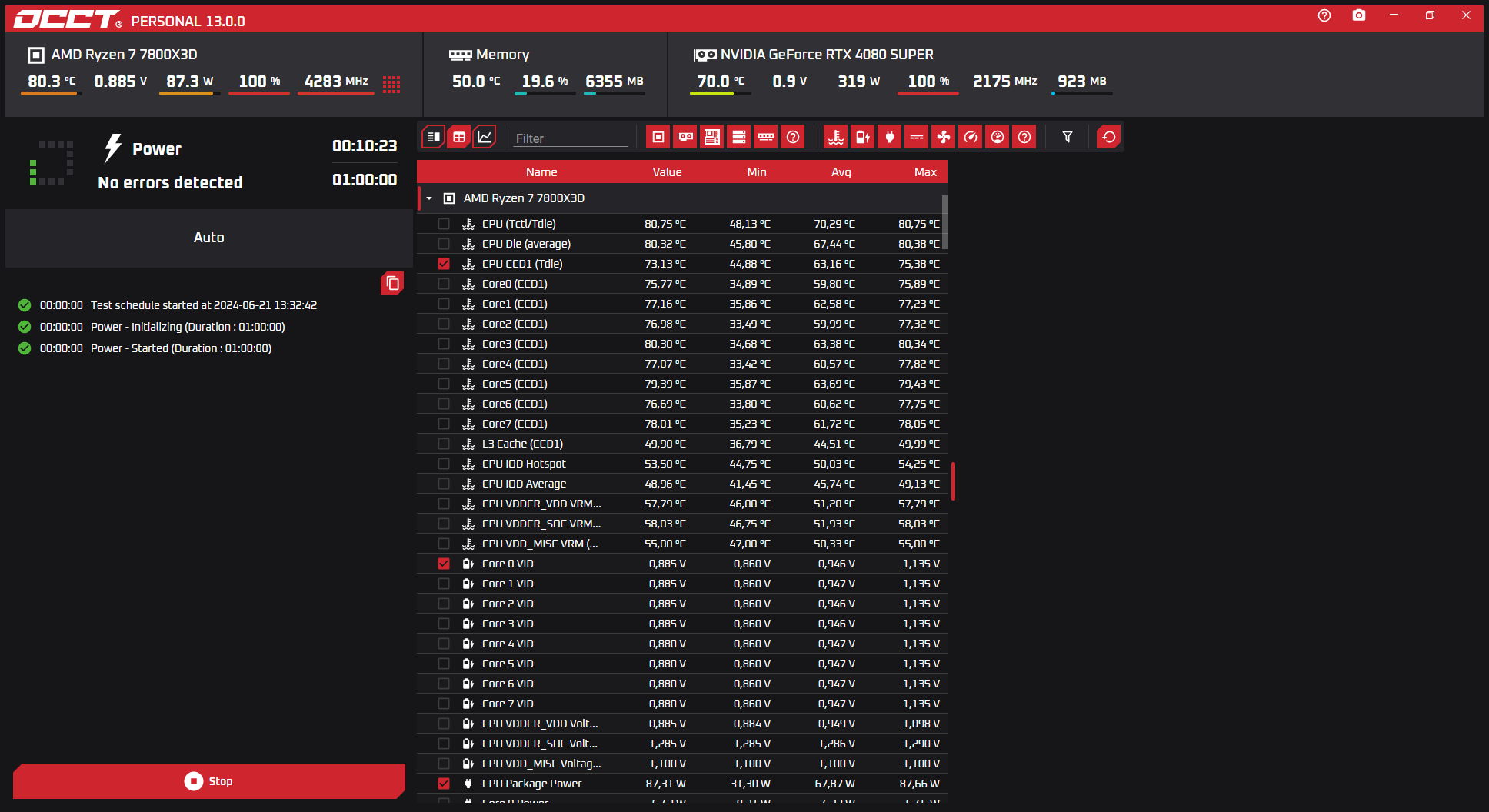
Task: Stop the running Power test
Action: pyautogui.click(x=209, y=781)
